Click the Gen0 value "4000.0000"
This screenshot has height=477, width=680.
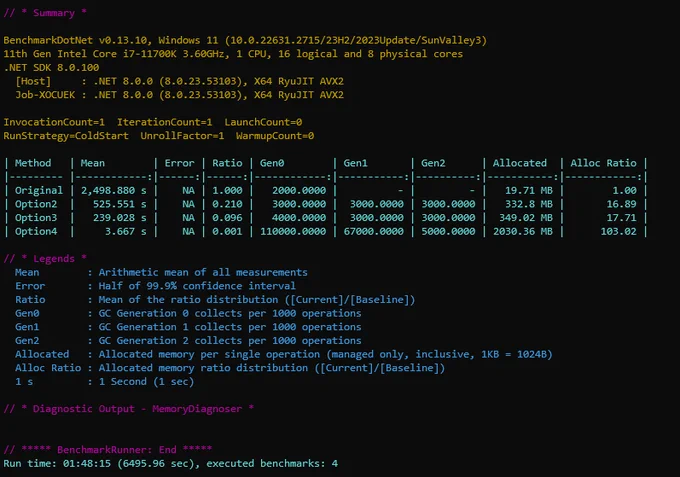(x=299, y=218)
